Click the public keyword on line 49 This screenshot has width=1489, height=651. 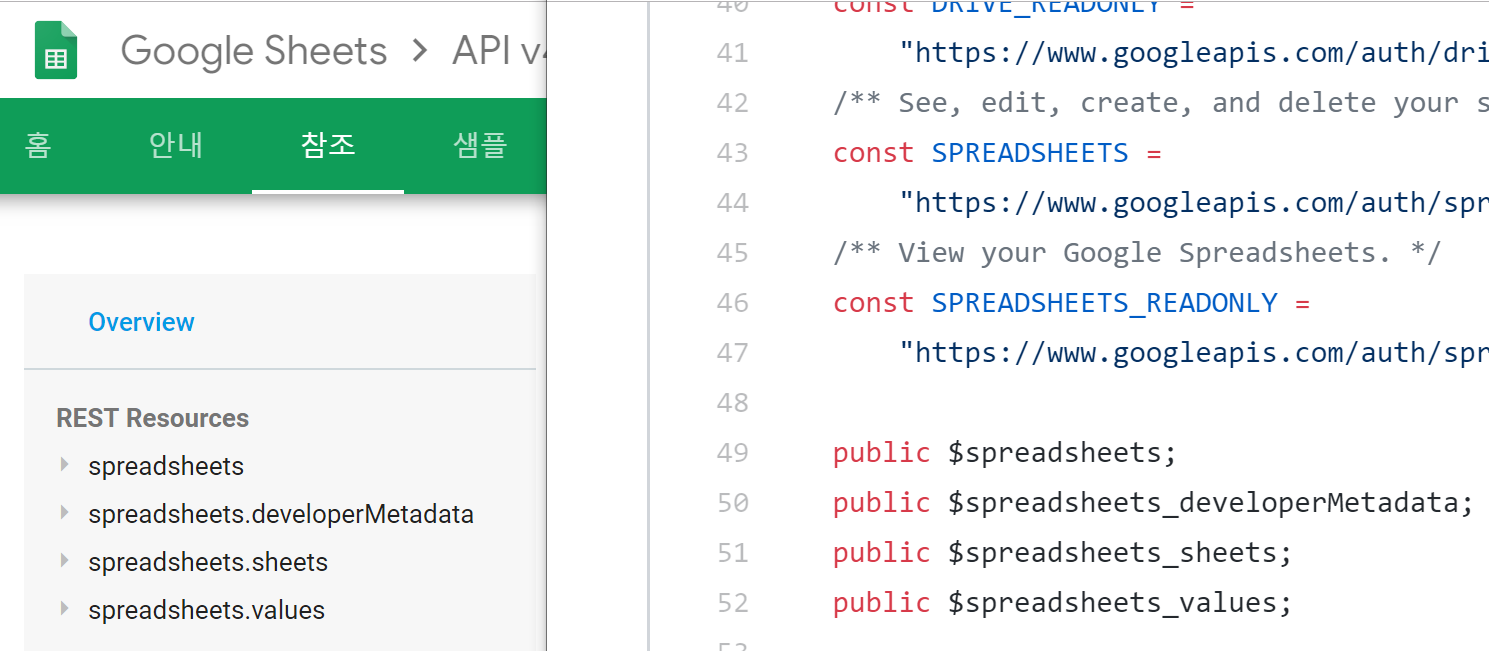point(881,453)
